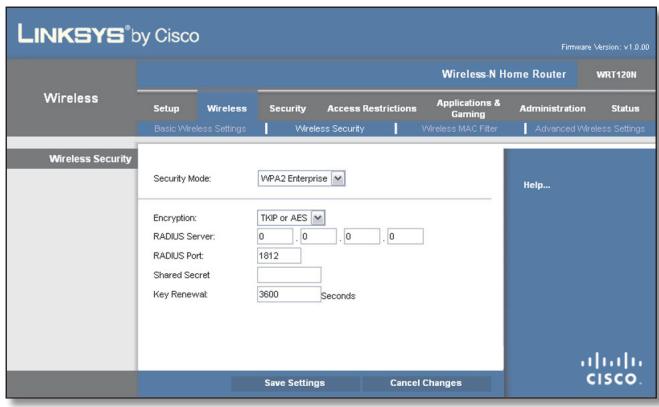Focus the Shared Secret field
This screenshot has width=659, height=407.
tap(289, 275)
